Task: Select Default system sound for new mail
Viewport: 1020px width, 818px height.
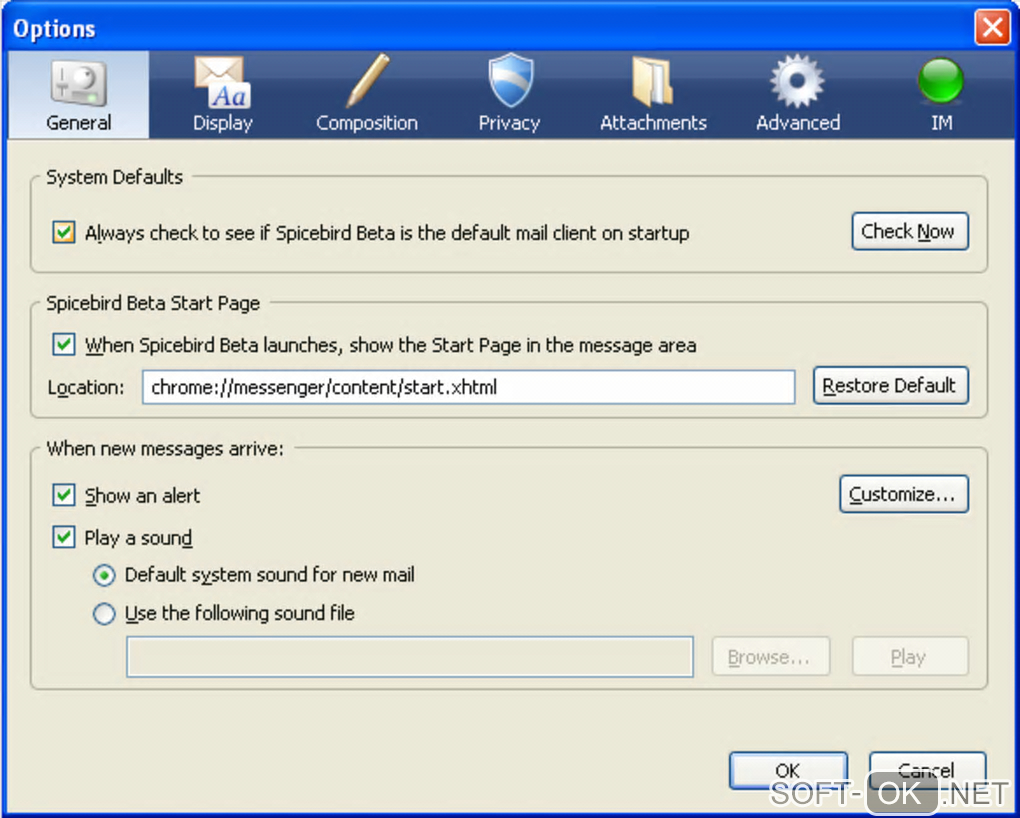Action: coord(104,575)
